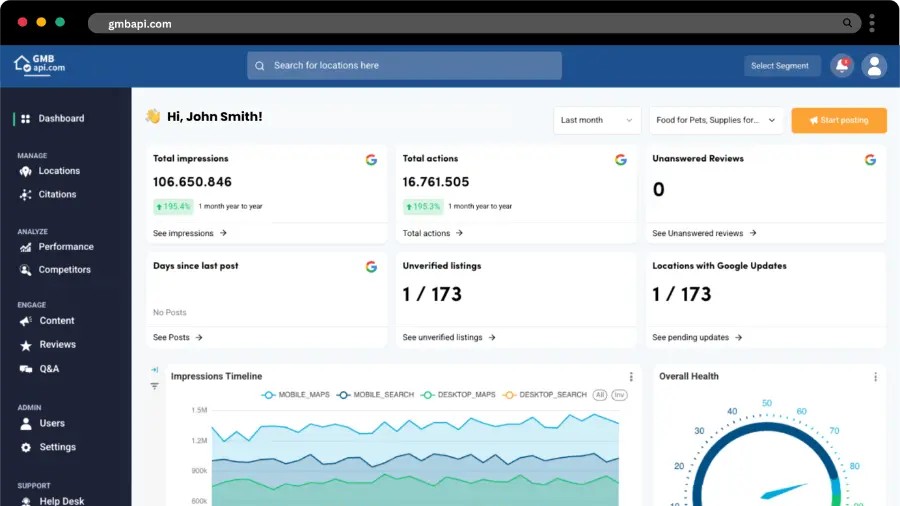Follow the See pending updates link
The width and height of the screenshot is (900, 506).
(697, 338)
